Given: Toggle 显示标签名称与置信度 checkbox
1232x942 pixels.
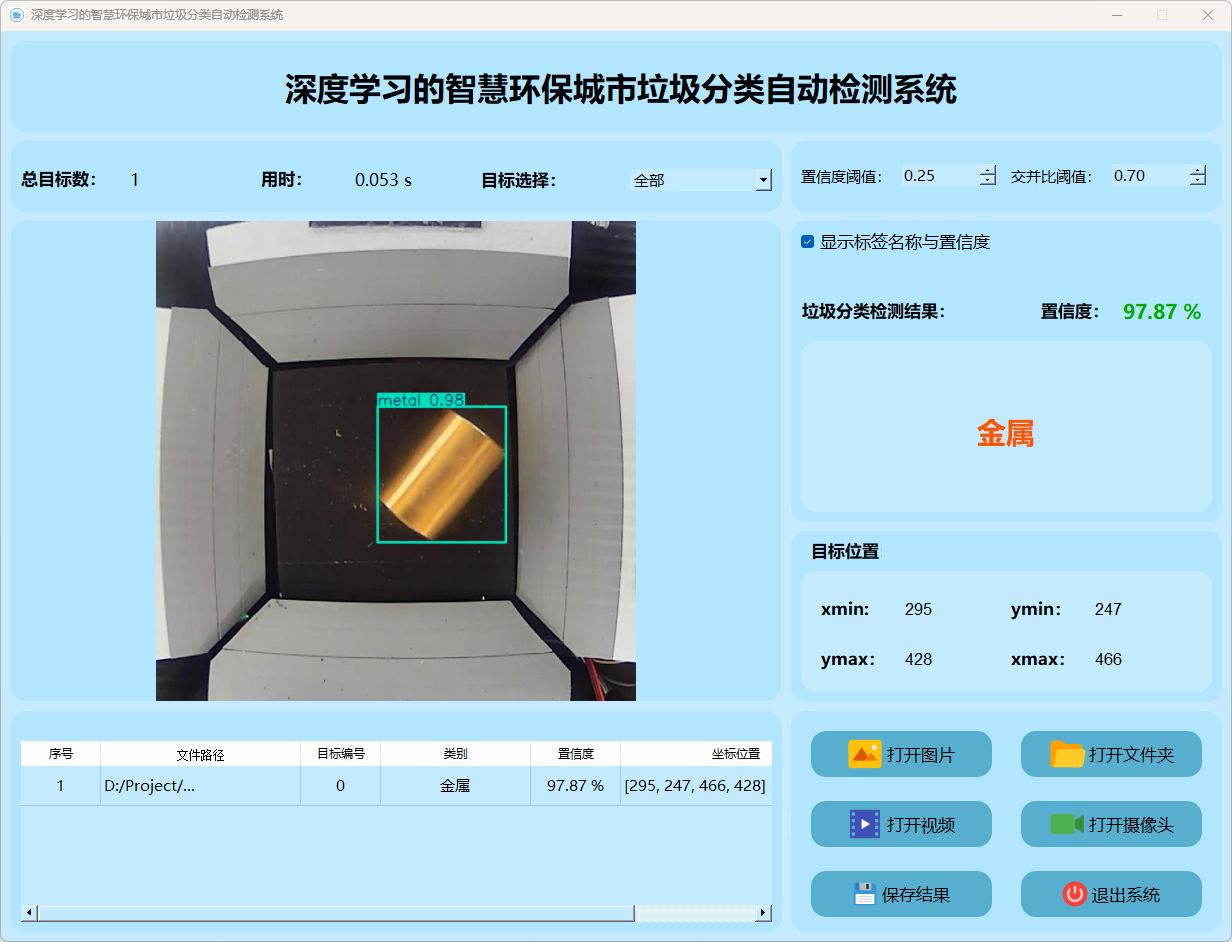Looking at the screenshot, I should tap(808, 242).
